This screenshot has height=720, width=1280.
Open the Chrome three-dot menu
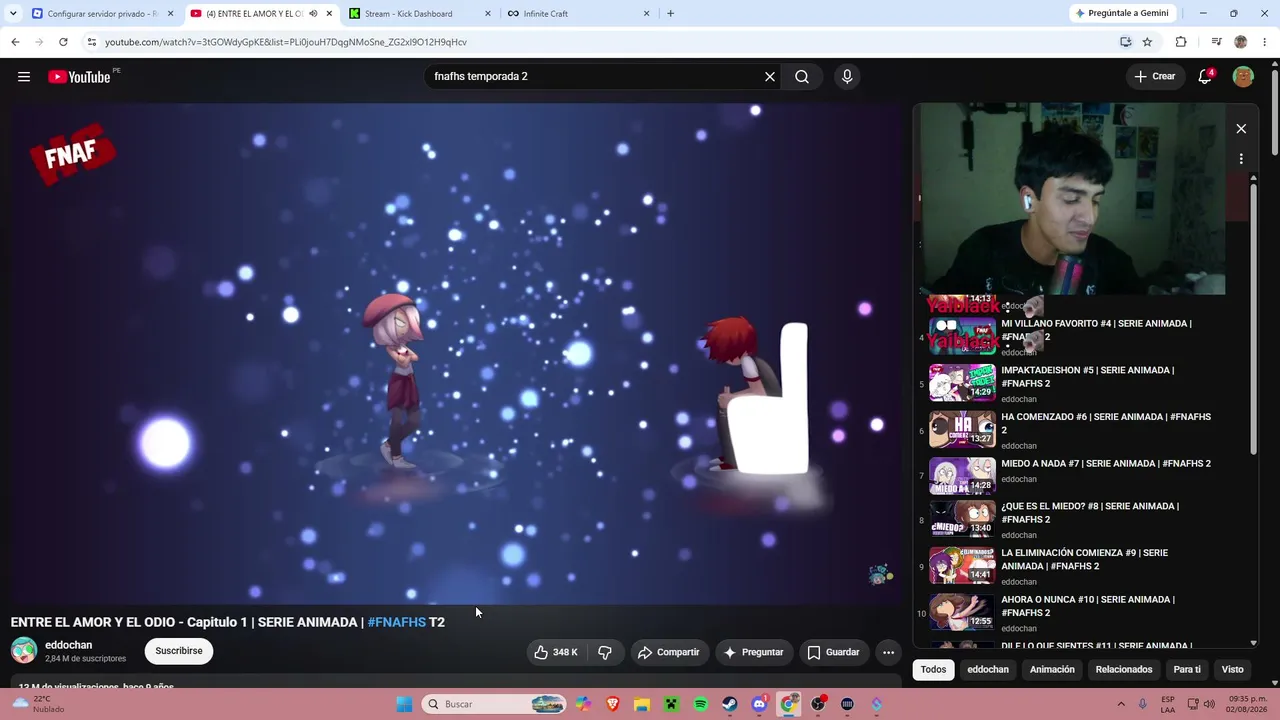tap(1265, 42)
